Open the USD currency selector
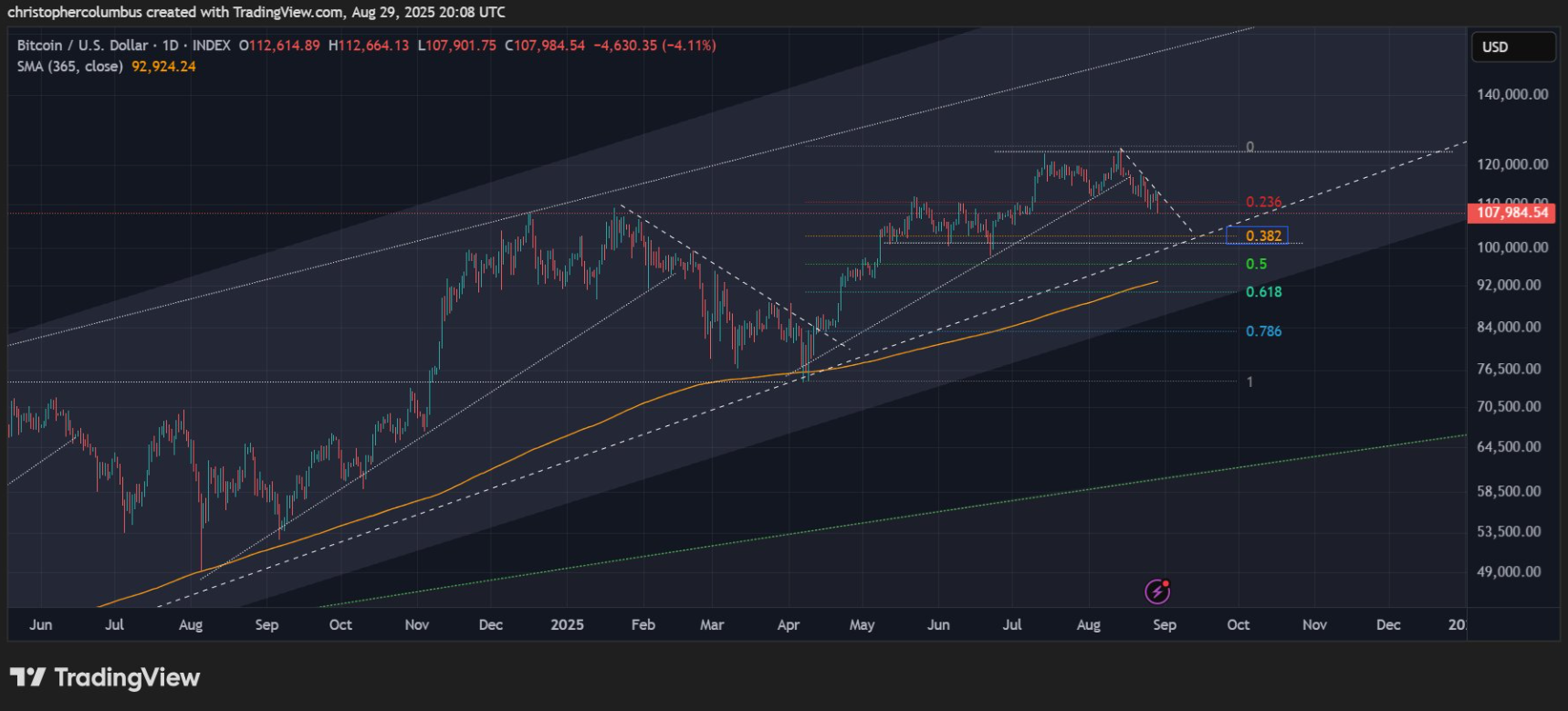The width and height of the screenshot is (1568, 711). coord(1512,47)
